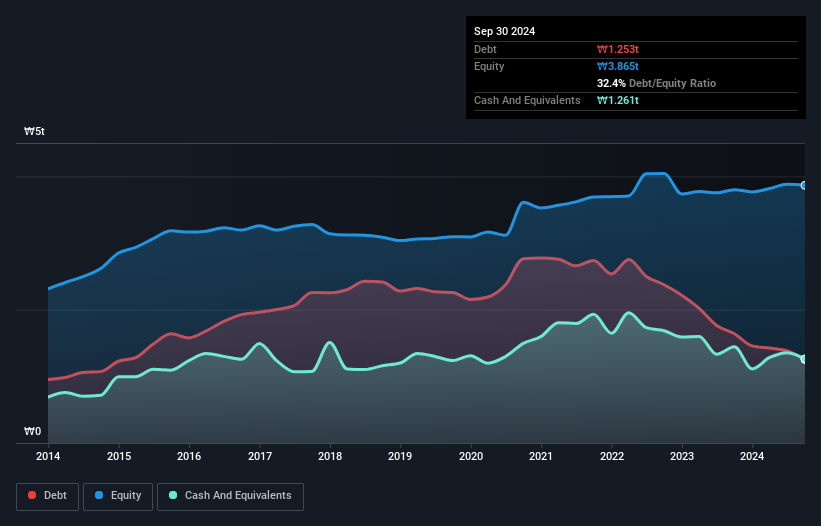
Task: Click the 2019 x-axis label
Action: pyautogui.click(x=400, y=456)
